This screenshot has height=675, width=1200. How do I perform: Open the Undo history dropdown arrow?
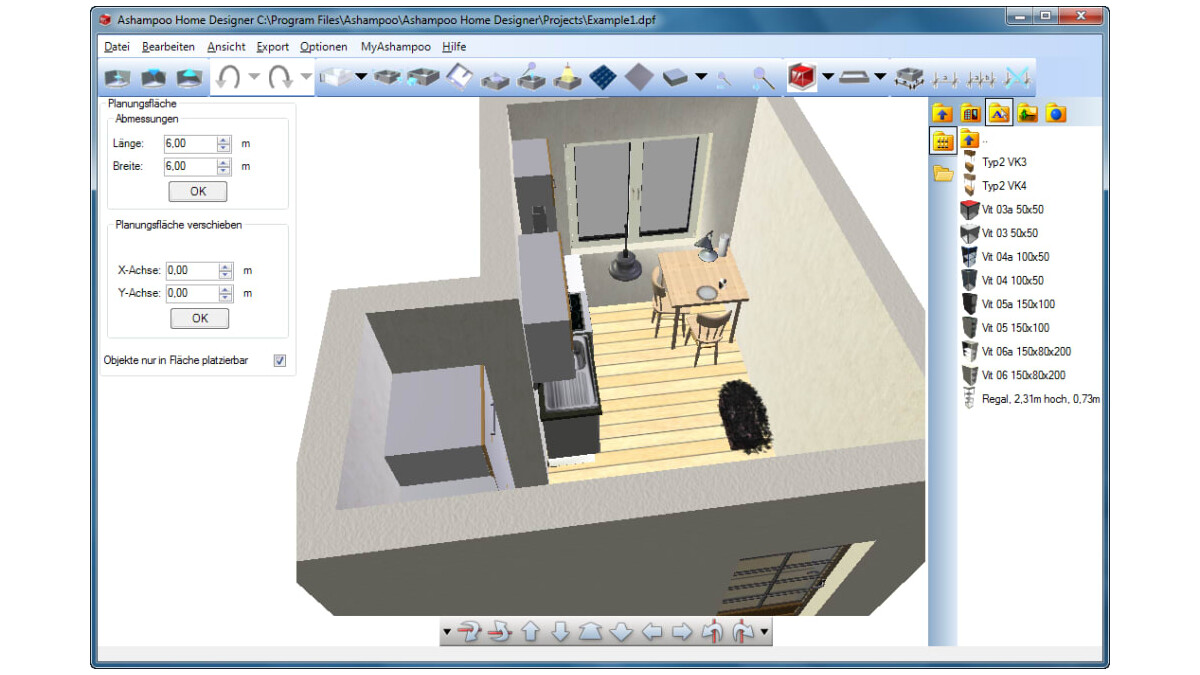click(x=254, y=77)
